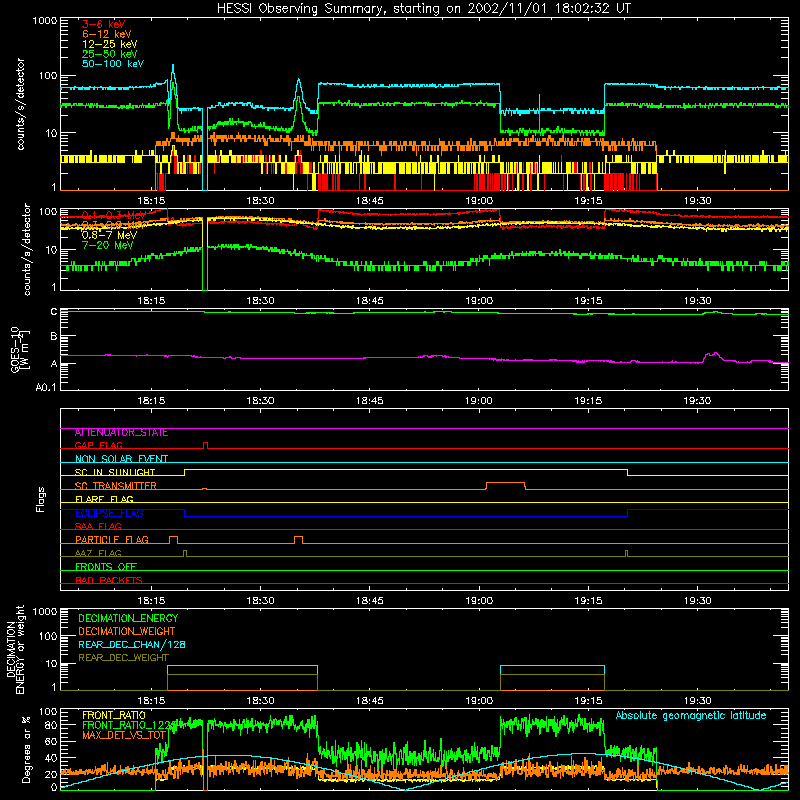Click the 'DECIMATION_WEIGHT' legend label

click(127, 632)
